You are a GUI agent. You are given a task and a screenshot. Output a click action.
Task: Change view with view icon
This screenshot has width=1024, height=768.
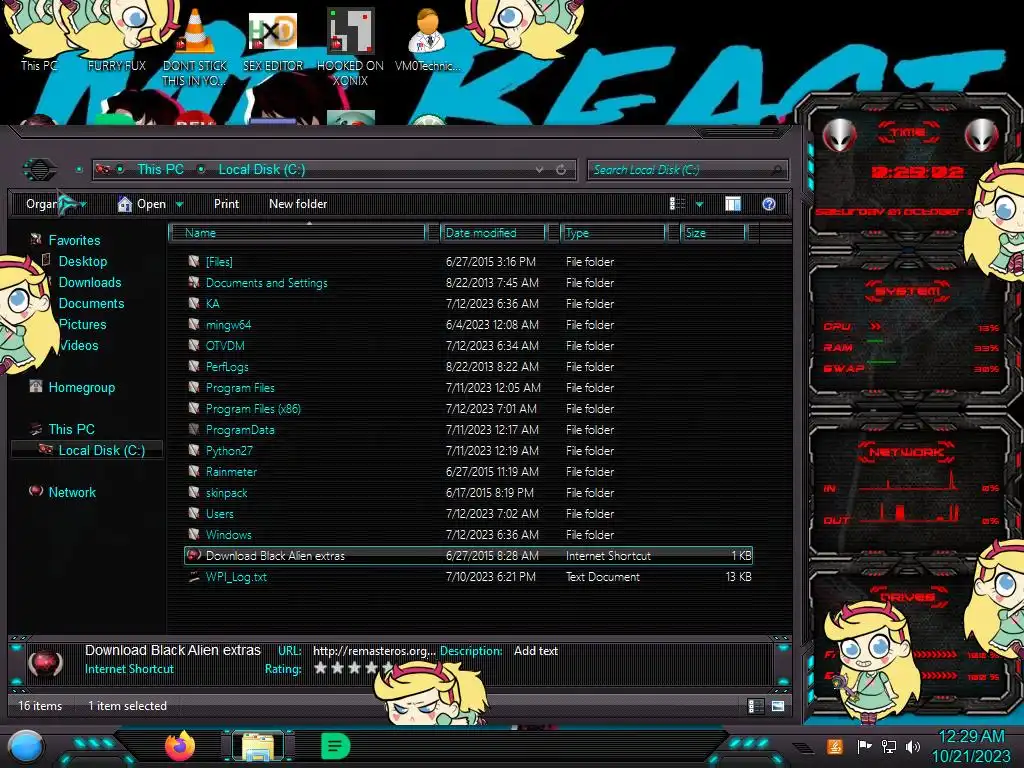[x=678, y=204]
